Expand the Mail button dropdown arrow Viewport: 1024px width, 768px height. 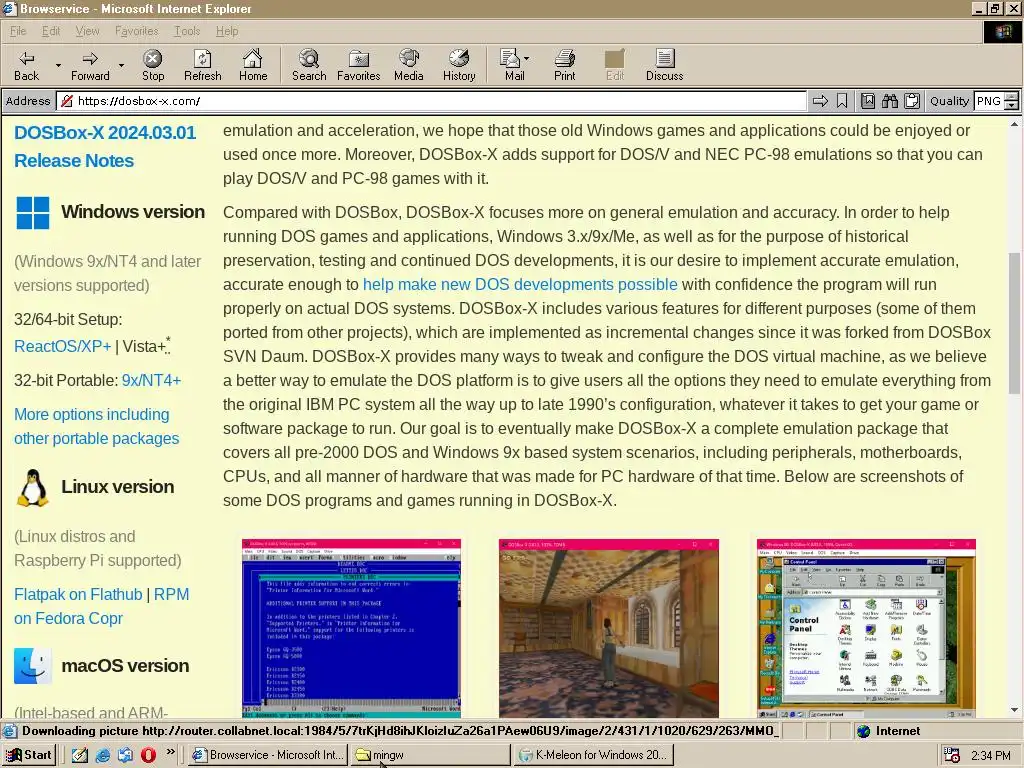(x=526, y=58)
